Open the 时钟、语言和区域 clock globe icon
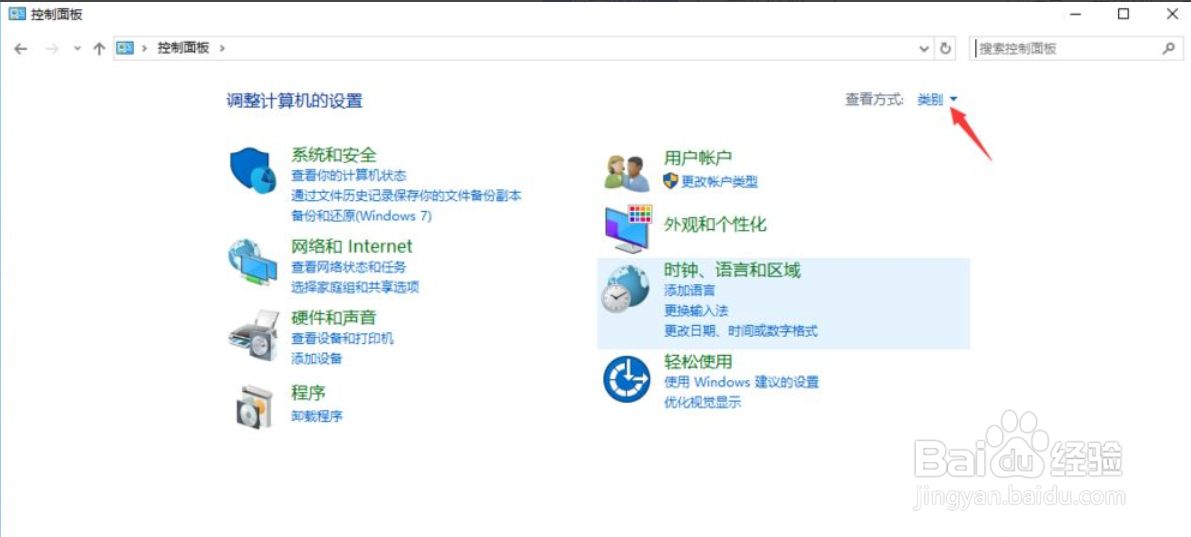Screen dimensions: 1191x537 coord(626,289)
